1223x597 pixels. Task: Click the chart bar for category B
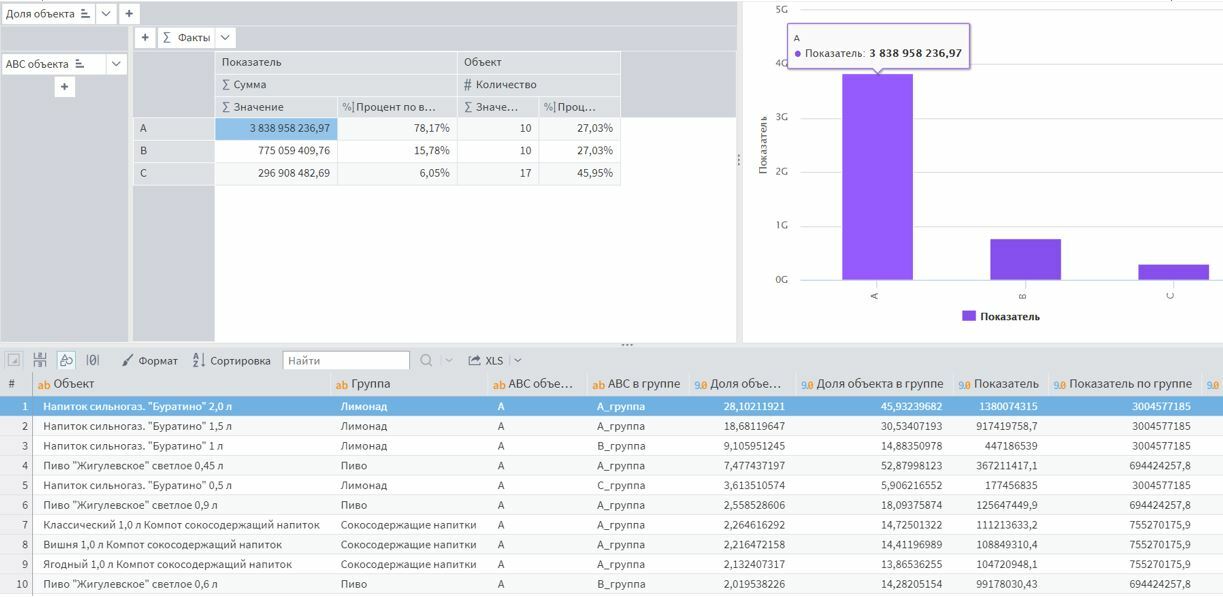tap(1025, 259)
